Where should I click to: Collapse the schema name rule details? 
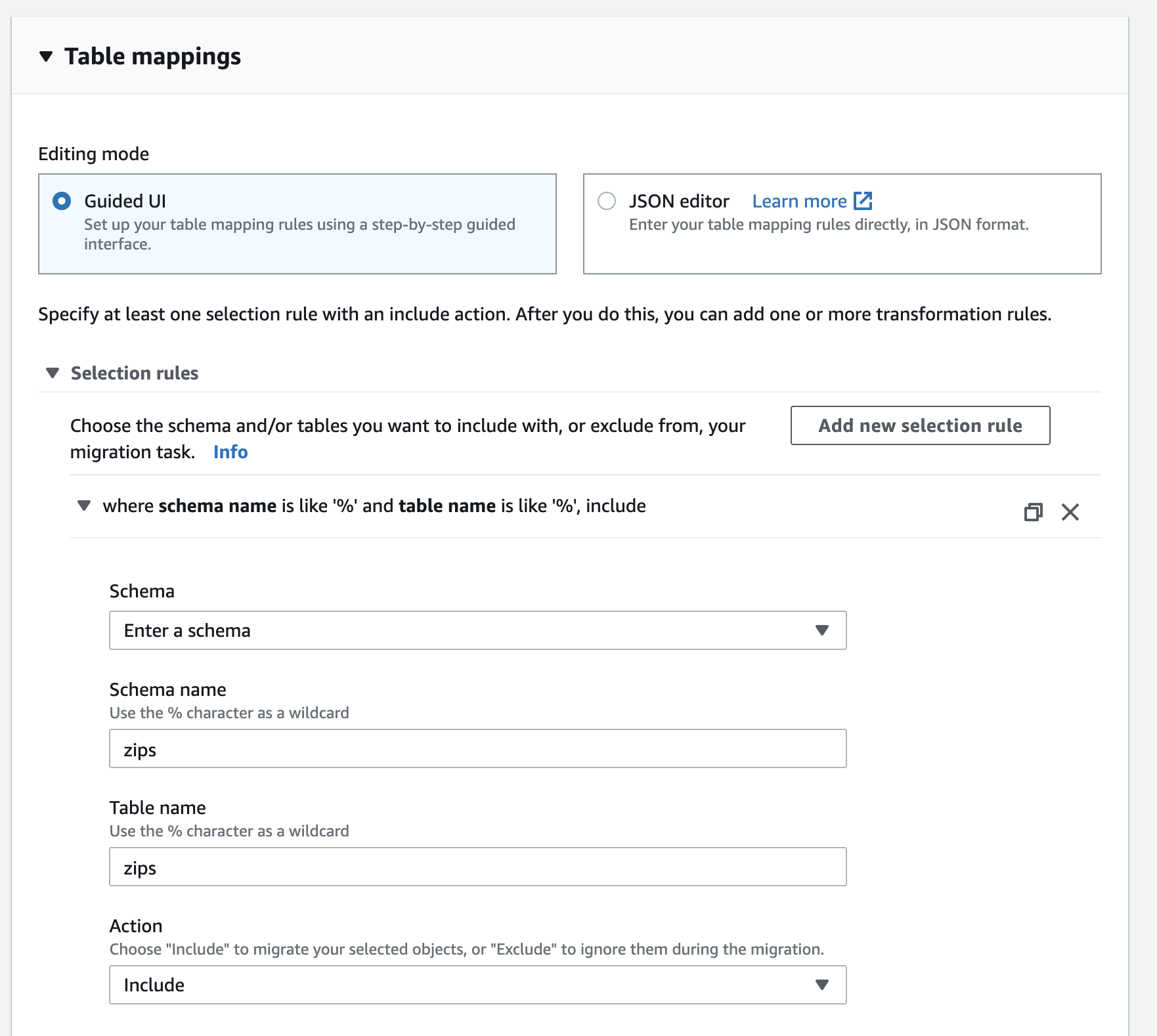click(83, 506)
